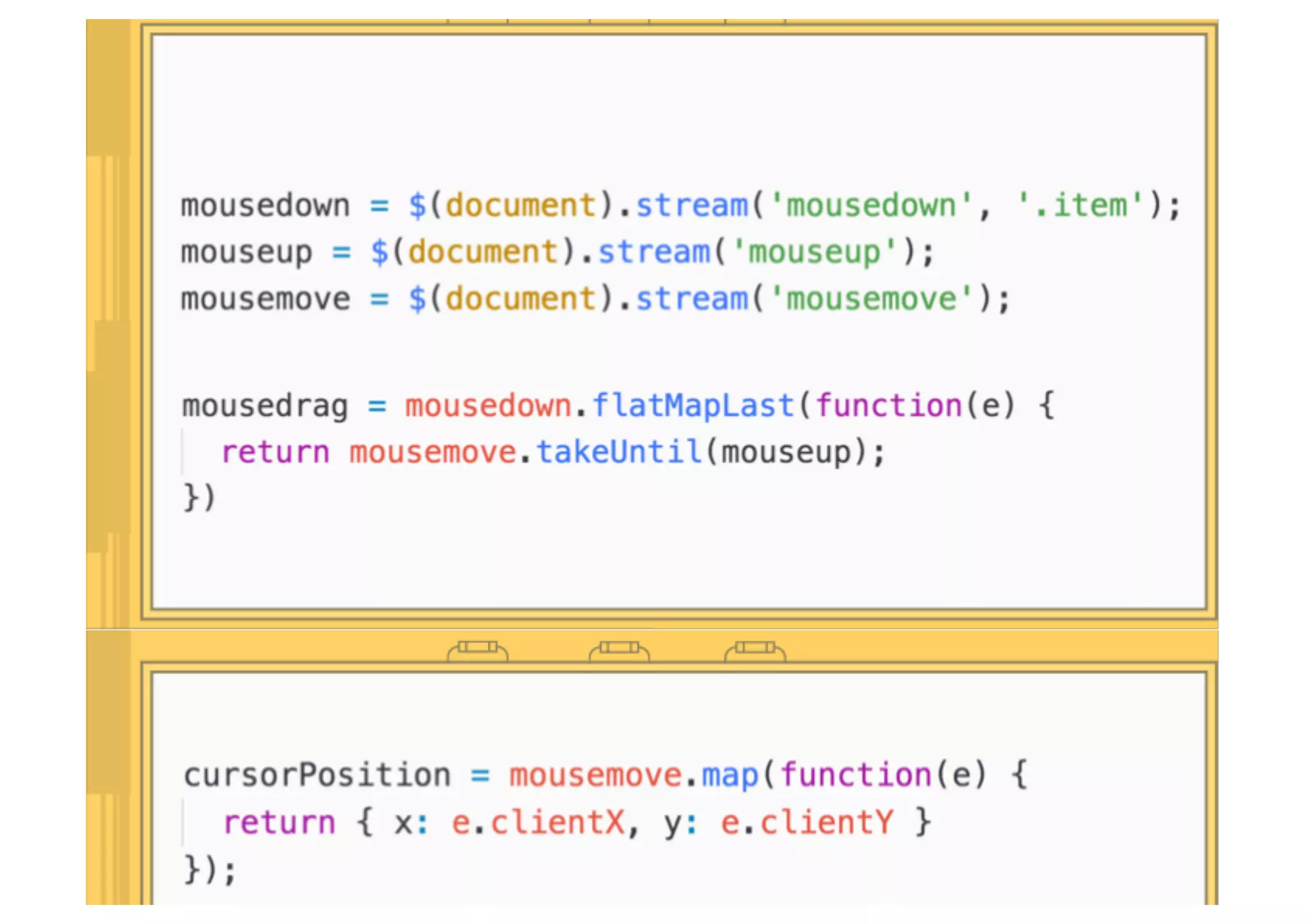Click the 'mousemove' string literal

click(x=871, y=299)
